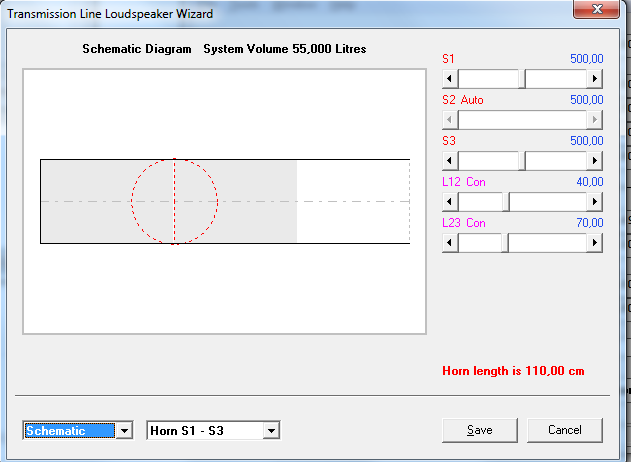
Task: Save the loudspeaker wizard settings
Action: tap(480, 430)
